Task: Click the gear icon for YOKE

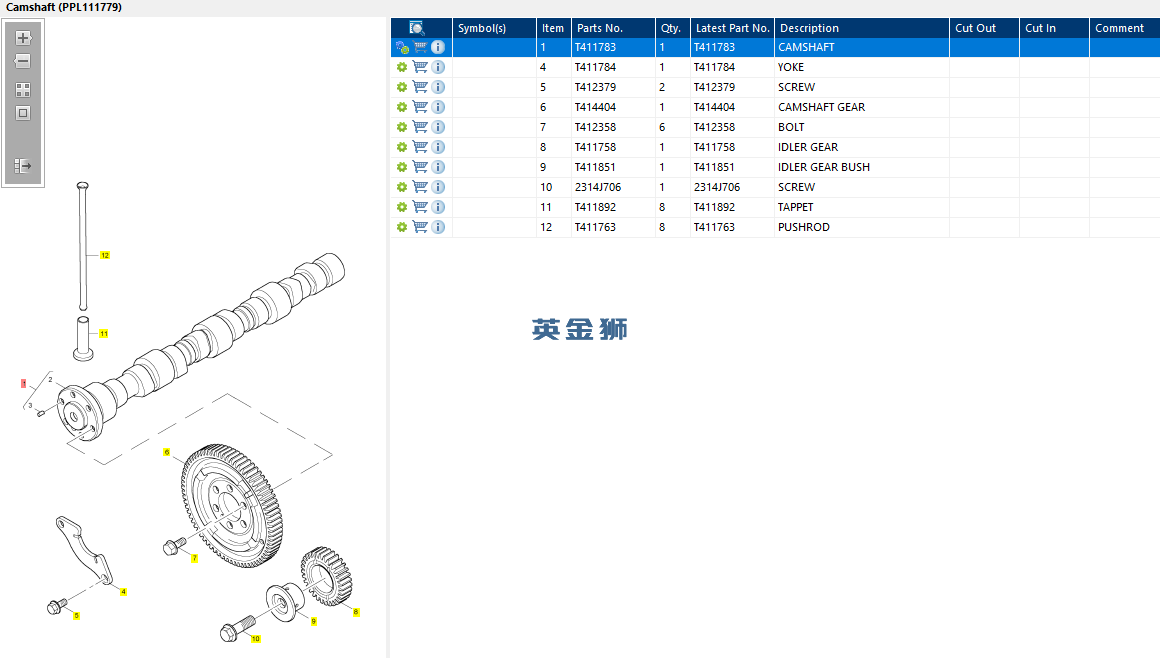Action: click(402, 67)
